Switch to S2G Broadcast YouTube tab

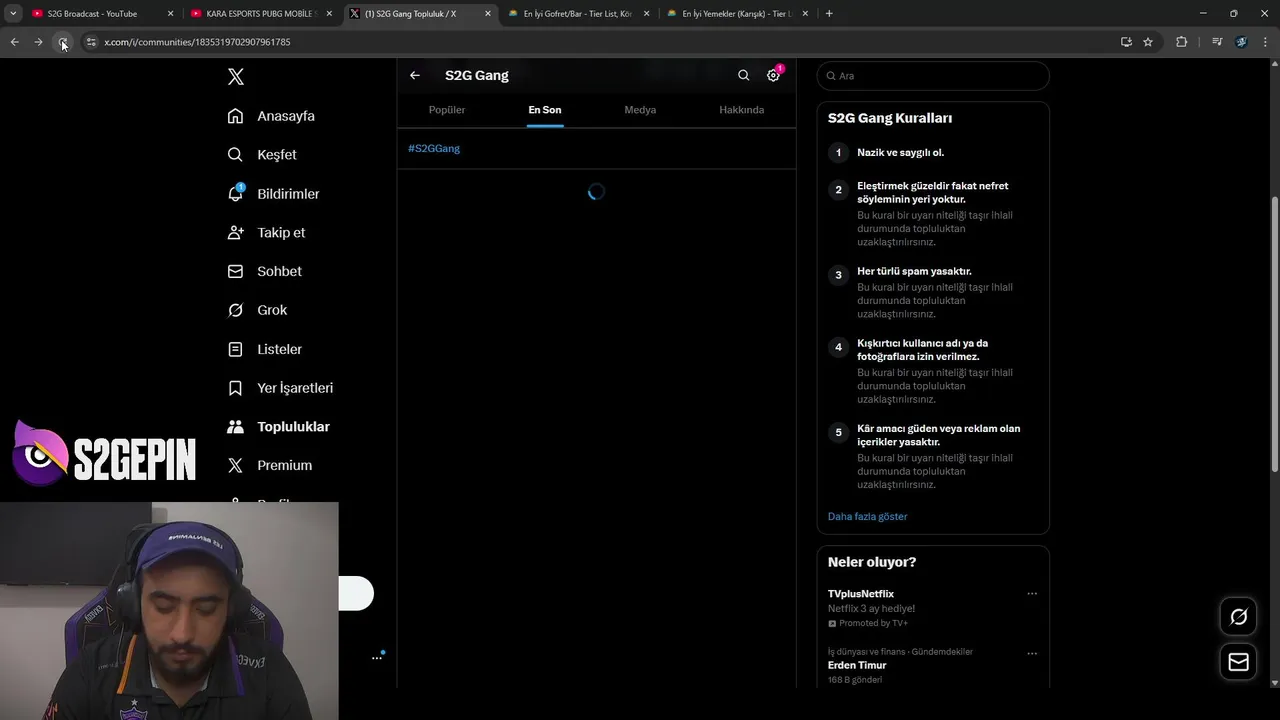pyautogui.click(x=102, y=14)
